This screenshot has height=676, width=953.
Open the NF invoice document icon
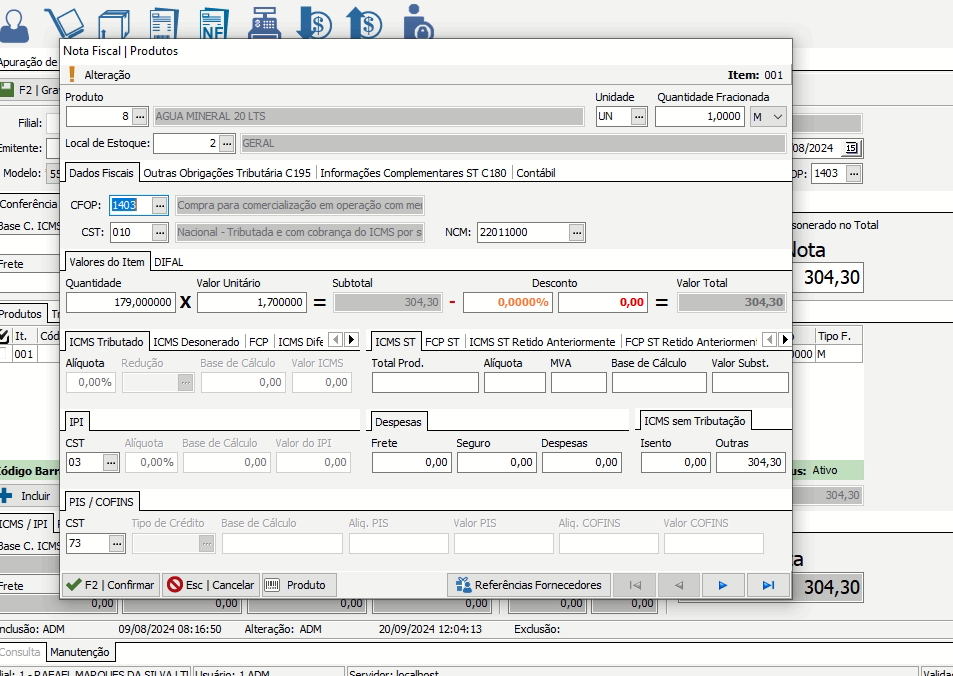pos(213,20)
